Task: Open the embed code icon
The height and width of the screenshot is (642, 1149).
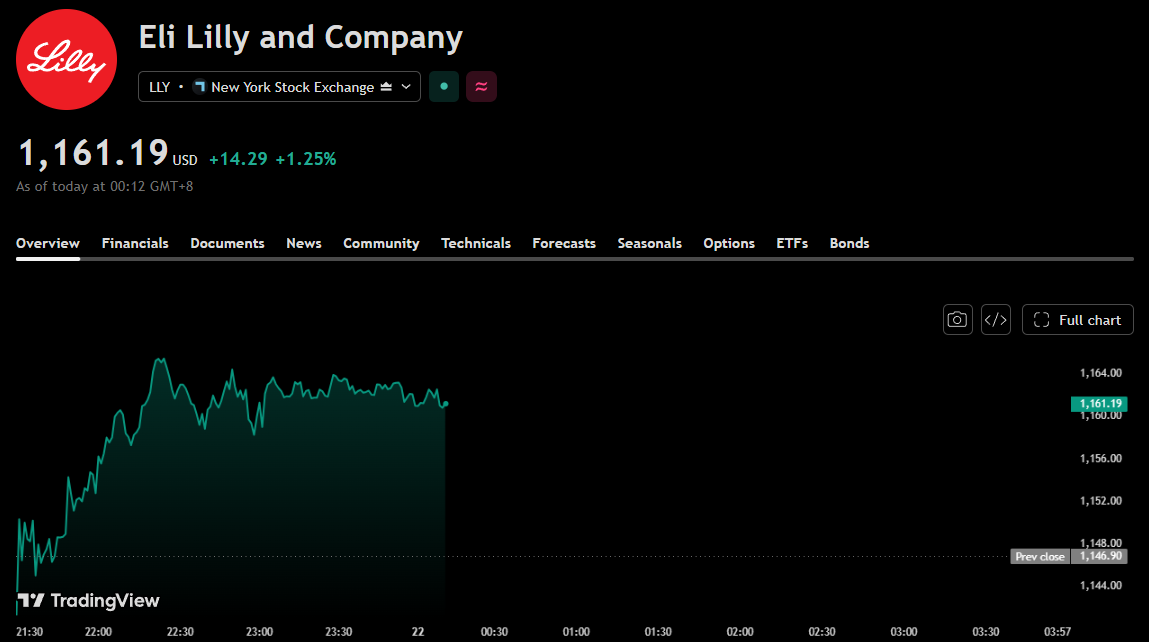Action: (x=995, y=320)
